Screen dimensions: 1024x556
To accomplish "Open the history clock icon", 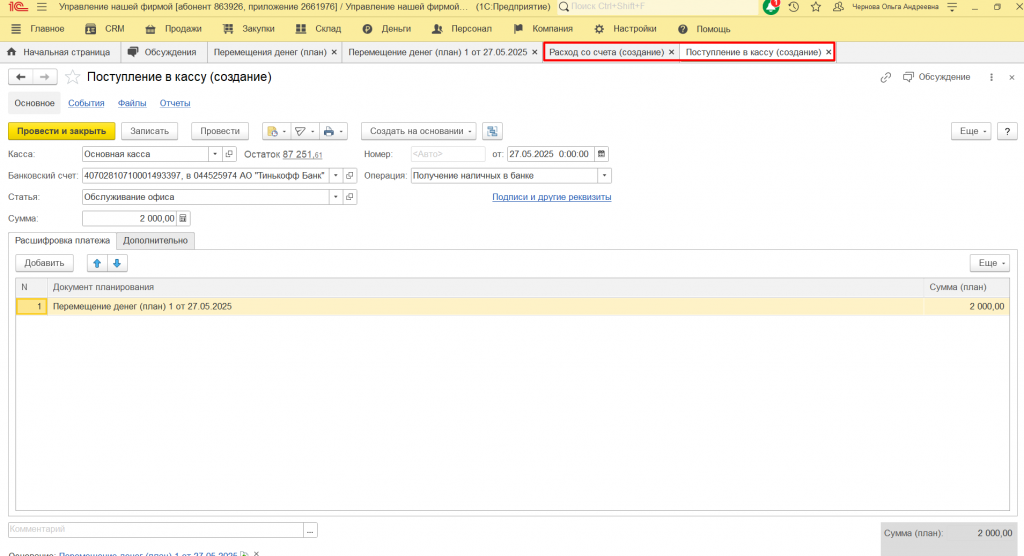I will coord(793,7).
